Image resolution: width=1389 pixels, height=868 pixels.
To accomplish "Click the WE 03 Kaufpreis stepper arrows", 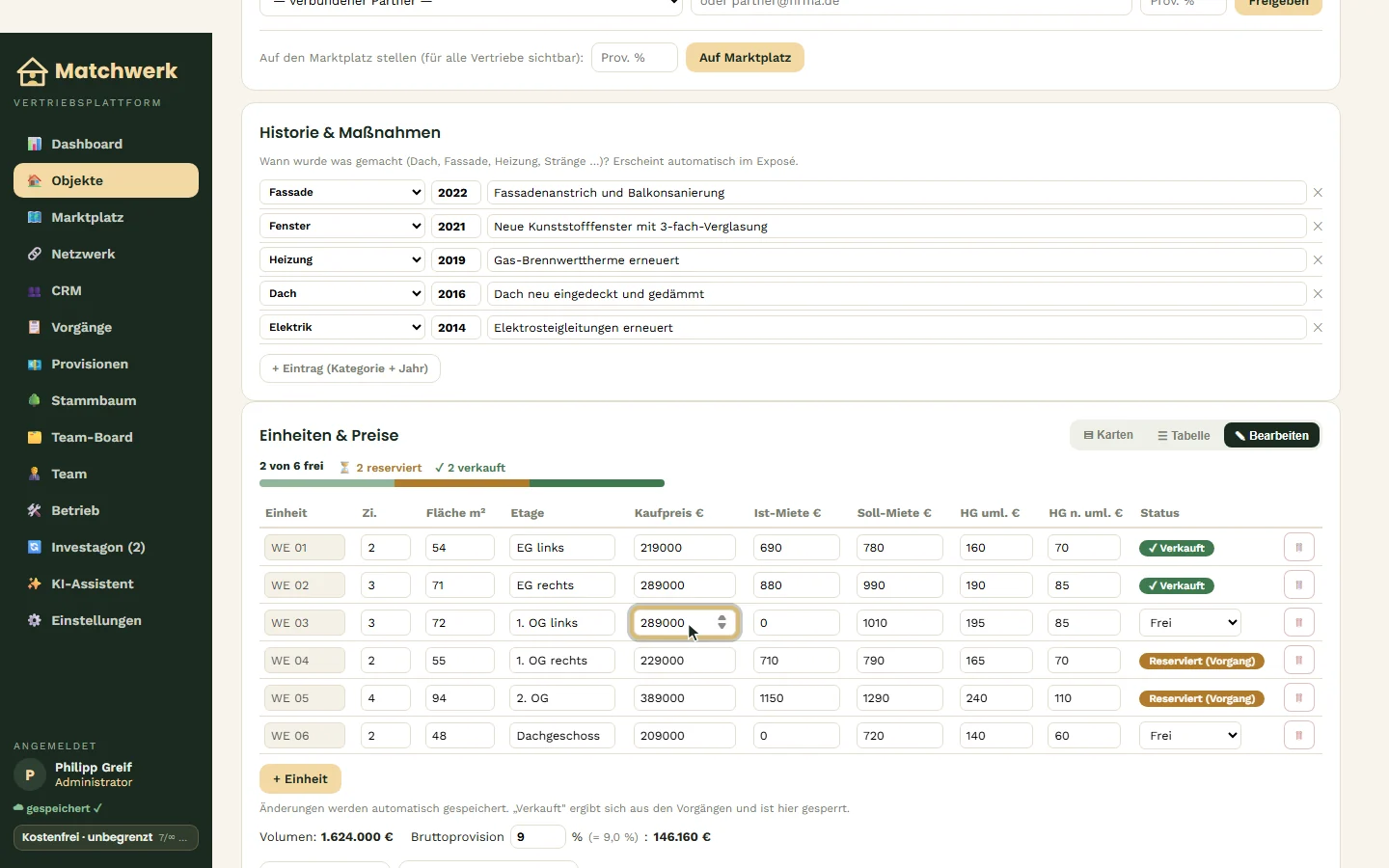I will [x=722, y=623].
